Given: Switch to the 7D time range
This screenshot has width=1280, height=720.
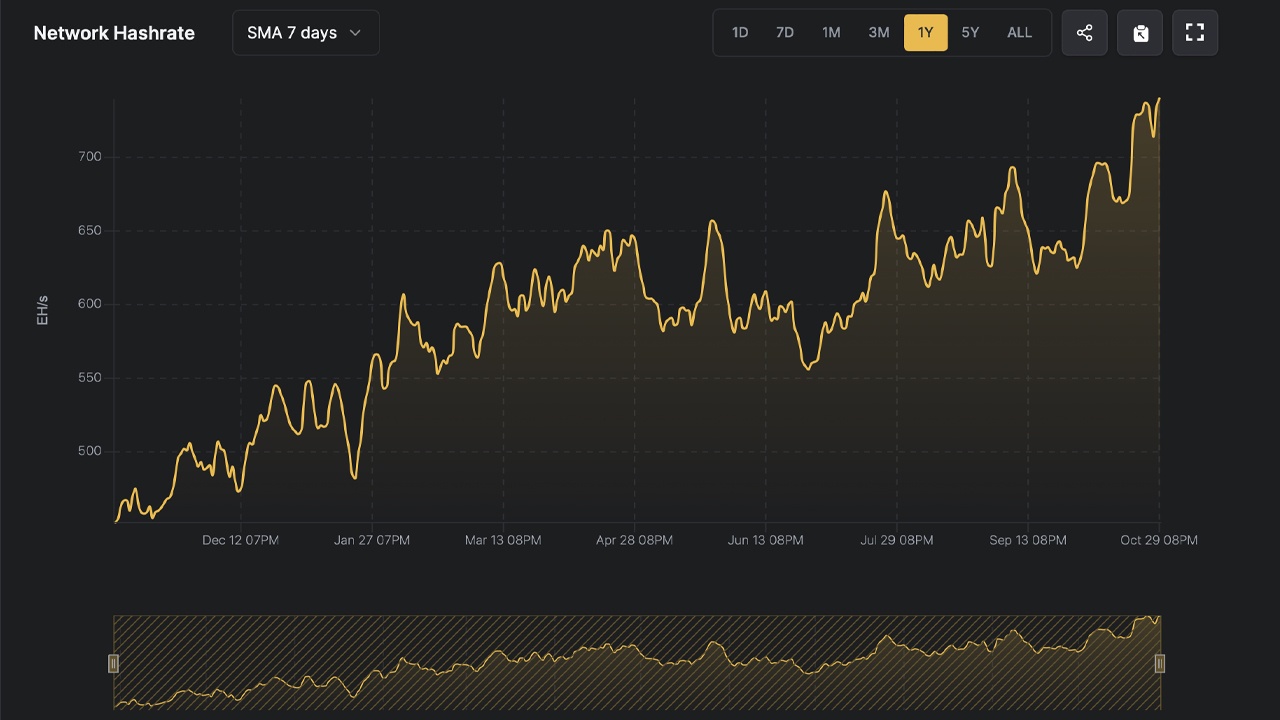Looking at the screenshot, I should click(x=785, y=32).
